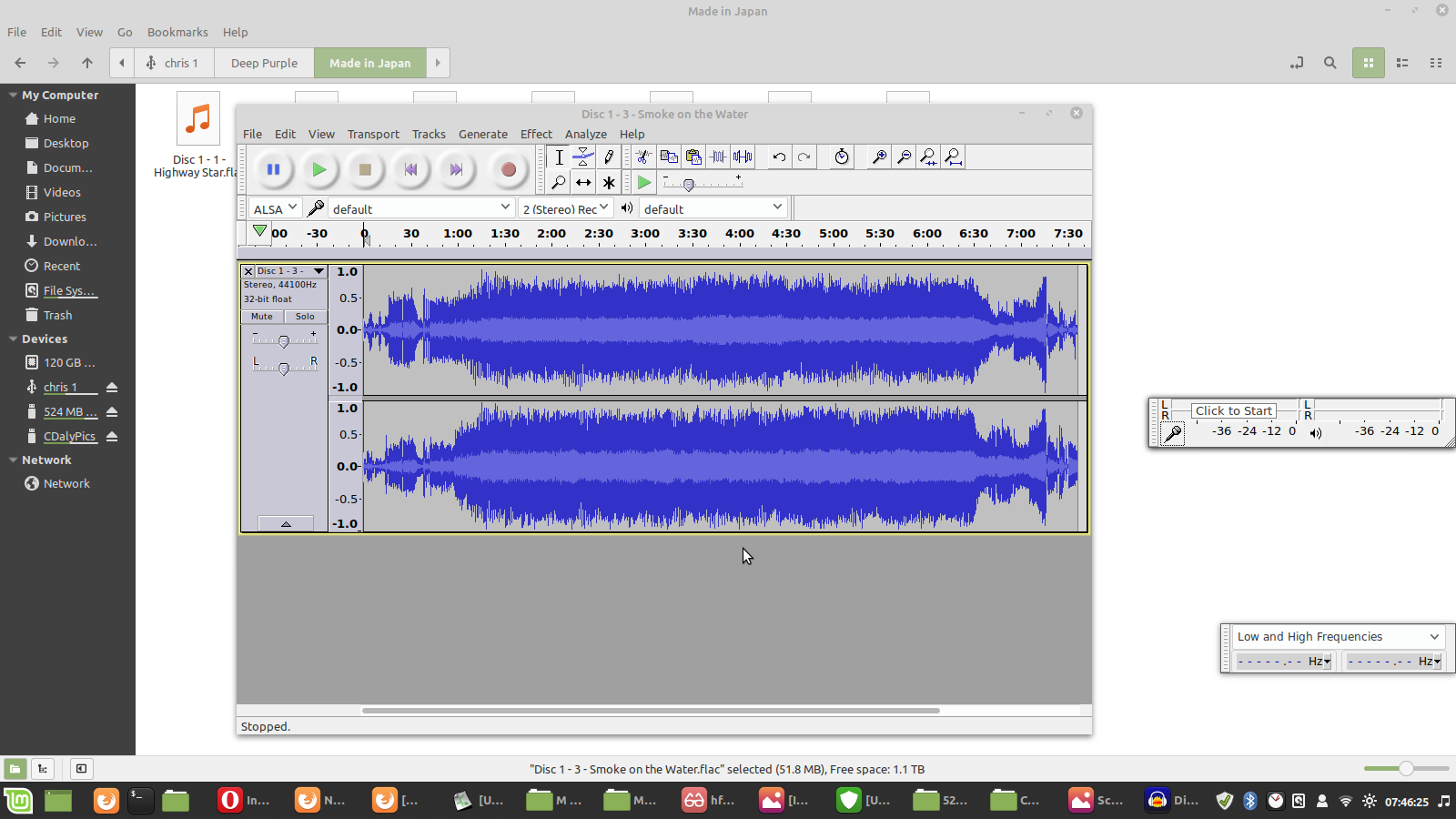Open the Generate menu
Image resolution: width=1456 pixels, height=819 pixels.
click(x=483, y=134)
